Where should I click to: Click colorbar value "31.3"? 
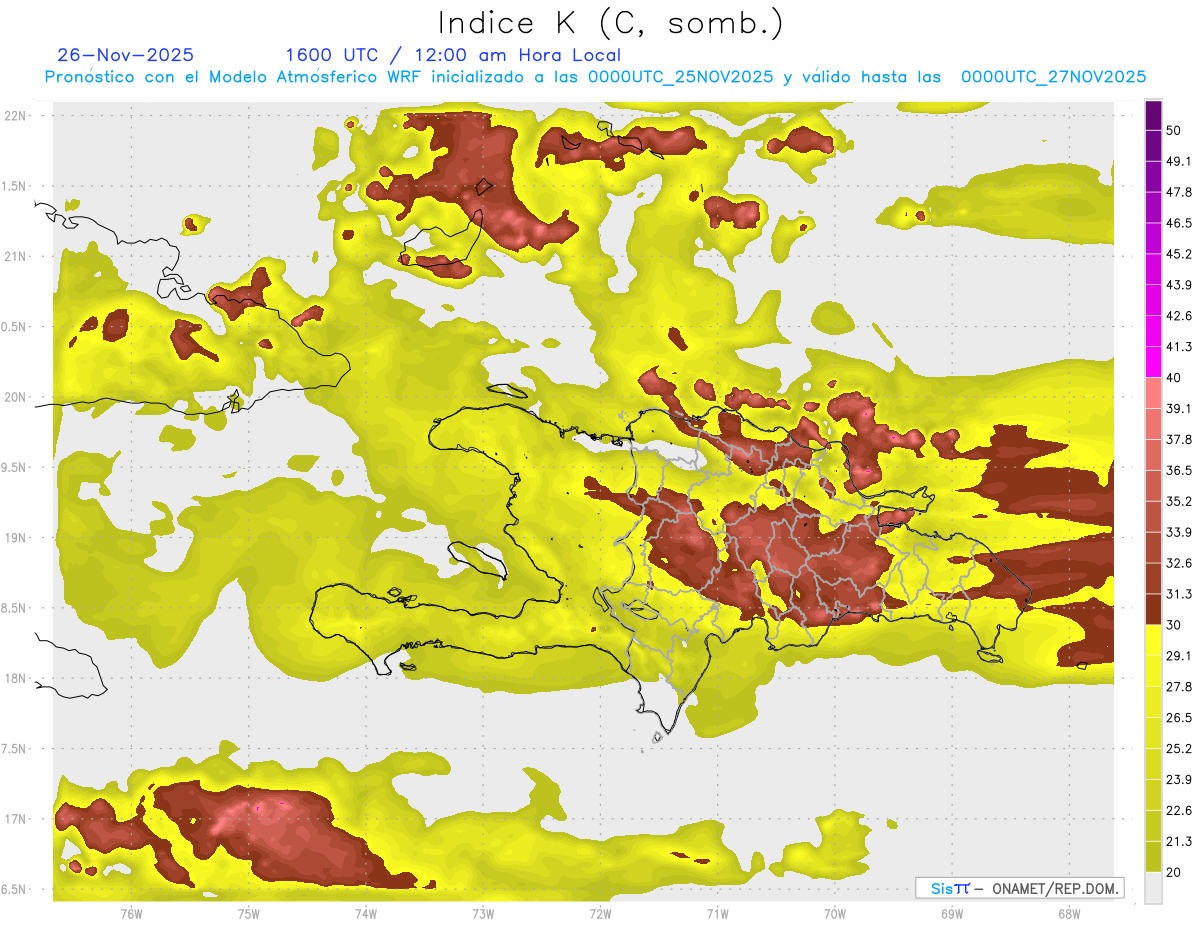click(1179, 594)
